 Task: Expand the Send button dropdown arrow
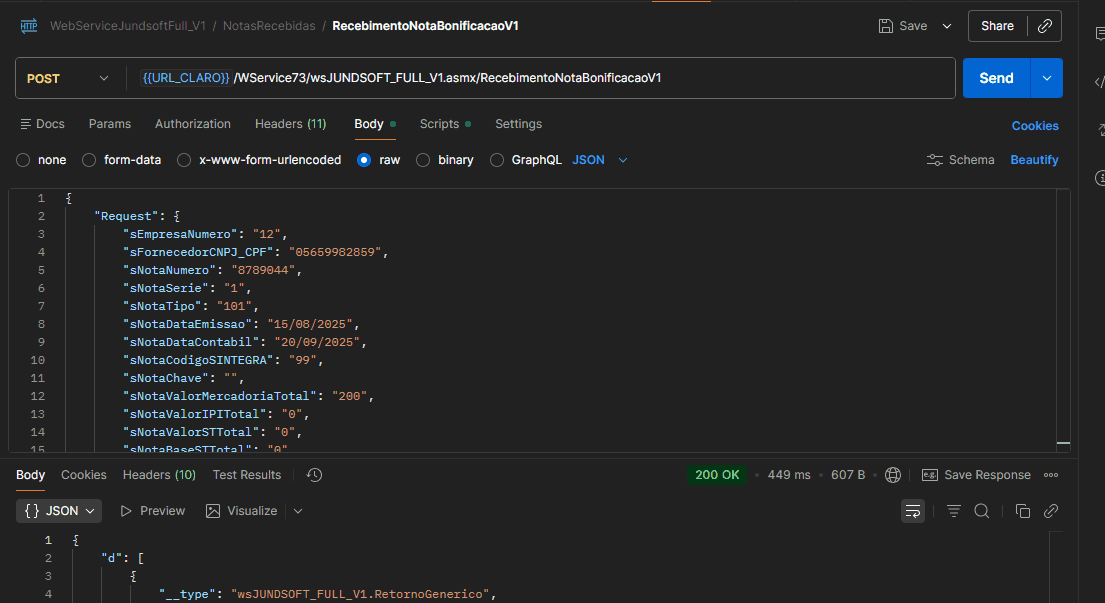(x=1047, y=78)
